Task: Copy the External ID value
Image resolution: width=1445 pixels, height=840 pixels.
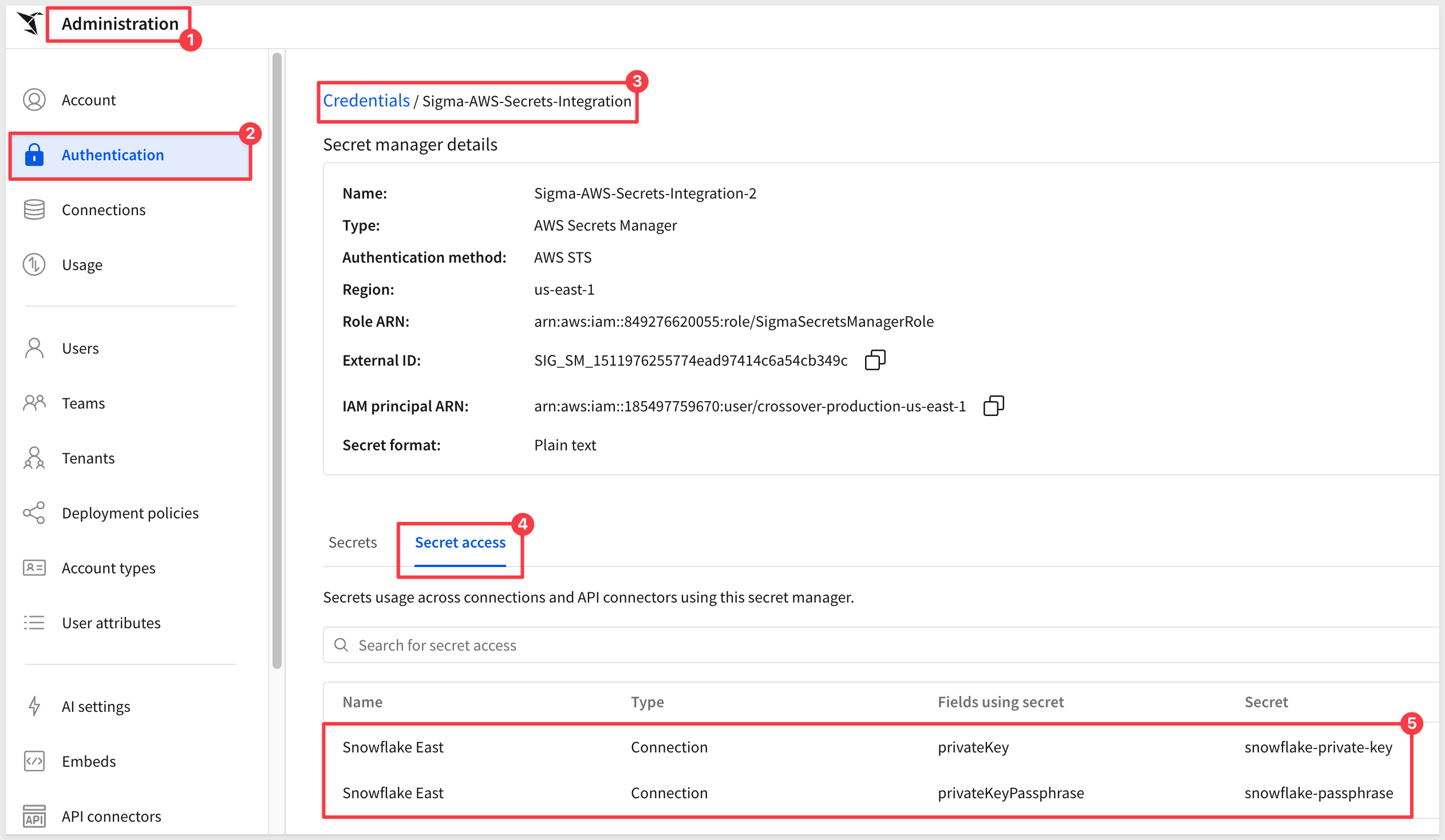Action: tap(875, 360)
